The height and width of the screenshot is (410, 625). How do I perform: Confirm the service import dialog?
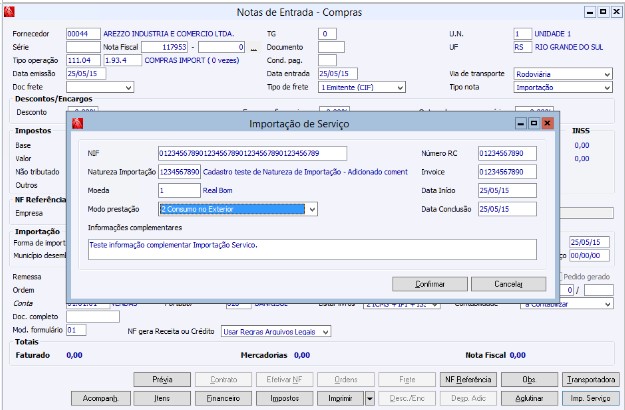click(x=430, y=284)
